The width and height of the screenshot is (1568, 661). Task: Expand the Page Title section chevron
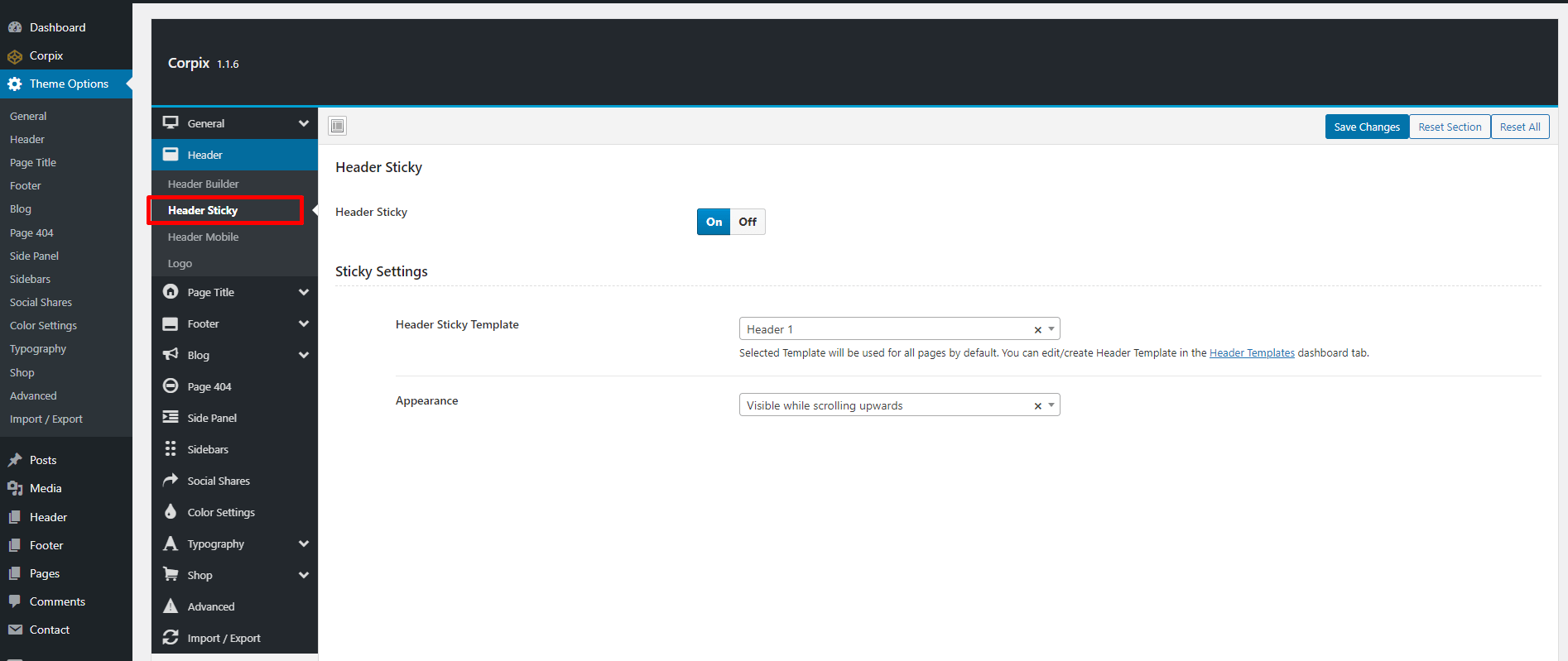(x=304, y=292)
